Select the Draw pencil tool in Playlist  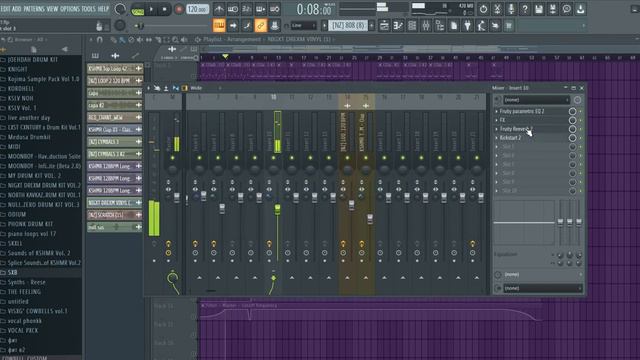click(113, 40)
